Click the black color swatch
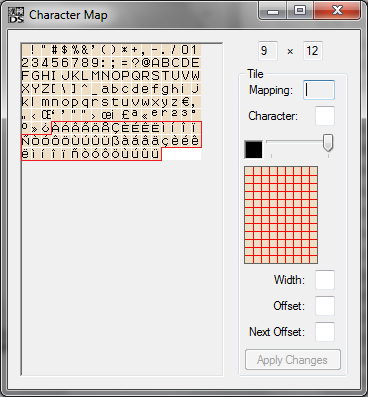The height and width of the screenshot is (397, 368). pyautogui.click(x=254, y=150)
